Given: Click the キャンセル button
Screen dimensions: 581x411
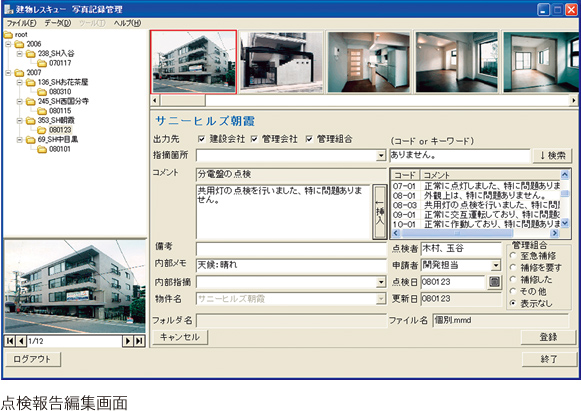Looking at the screenshot, I should [180, 337].
